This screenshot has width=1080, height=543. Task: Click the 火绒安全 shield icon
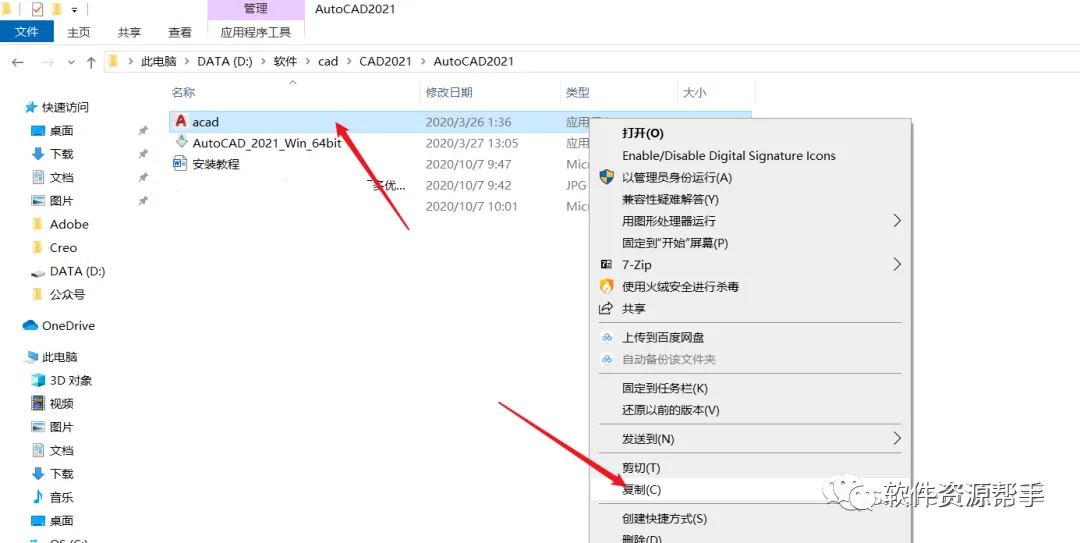[x=606, y=286]
